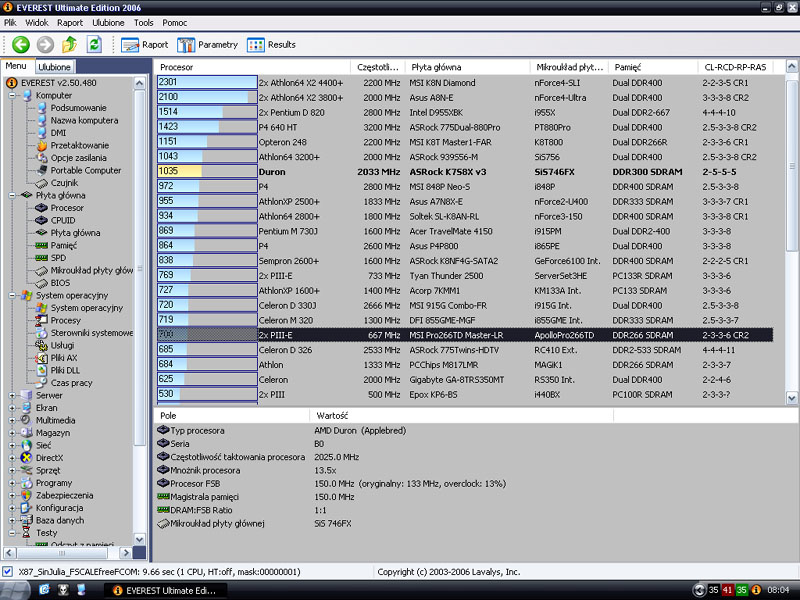800x600 pixels.
Task: Open the SPD tree item
Action: click(x=58, y=258)
